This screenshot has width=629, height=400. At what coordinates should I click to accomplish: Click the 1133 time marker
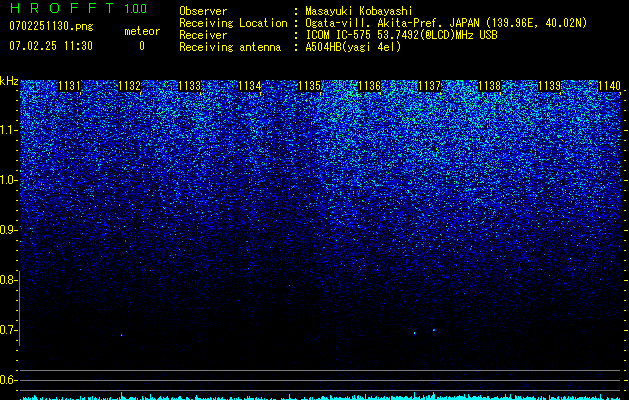coord(189,86)
